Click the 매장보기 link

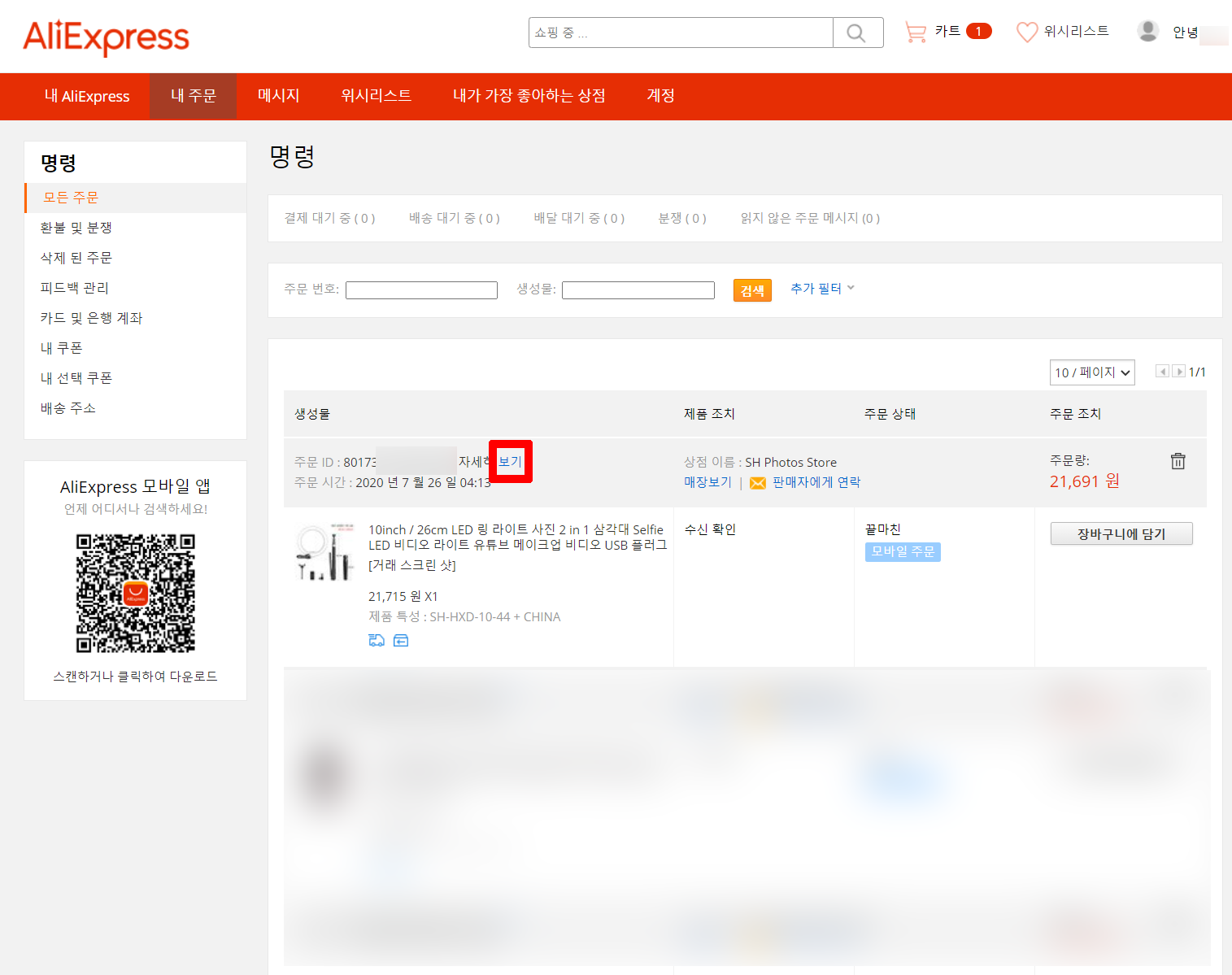click(708, 482)
